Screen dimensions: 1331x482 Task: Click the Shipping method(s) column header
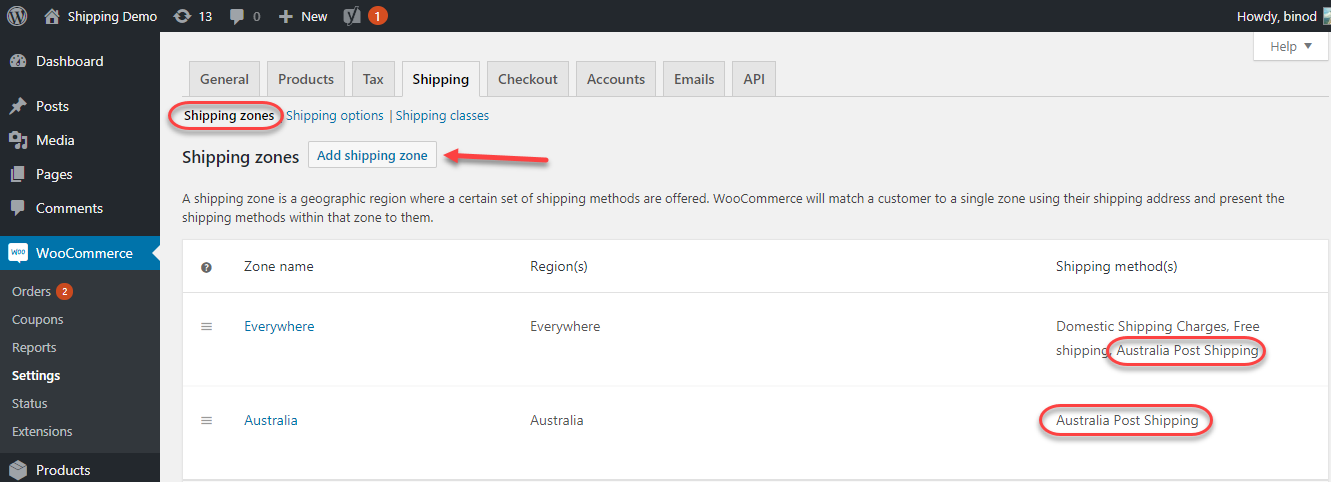point(1117,267)
